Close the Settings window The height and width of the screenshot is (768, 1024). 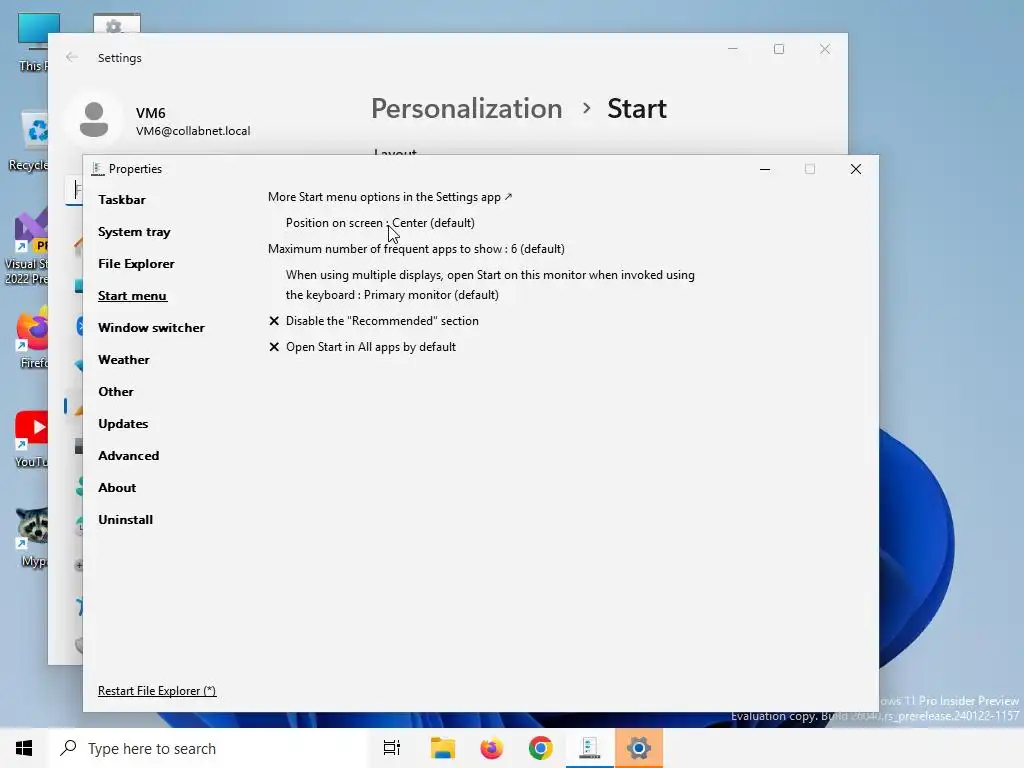click(825, 49)
